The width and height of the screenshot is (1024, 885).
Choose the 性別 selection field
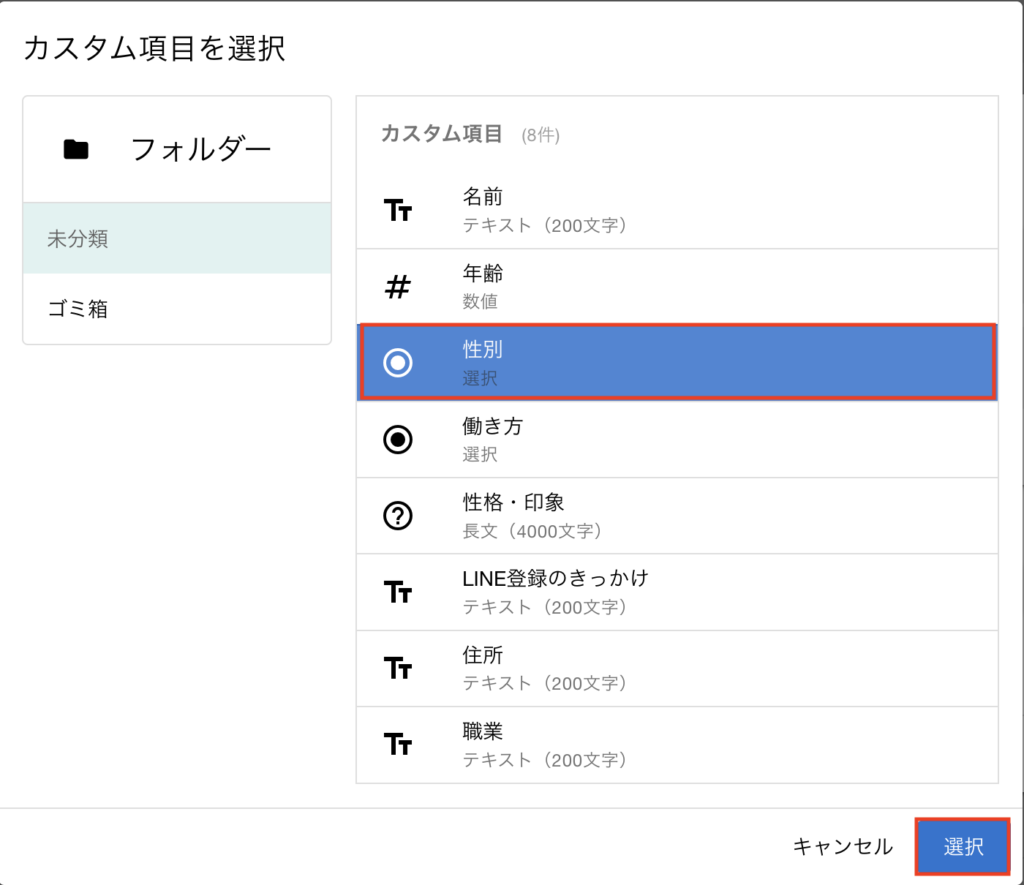click(677, 363)
